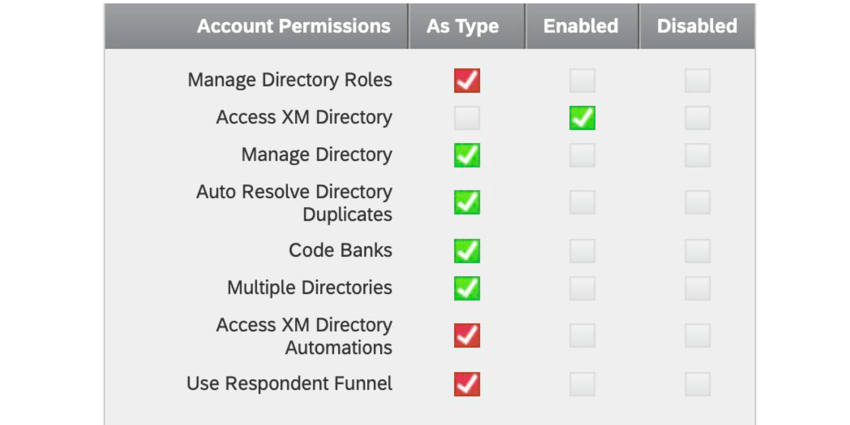Disable the Use Respondent Funnel permission

[697, 384]
